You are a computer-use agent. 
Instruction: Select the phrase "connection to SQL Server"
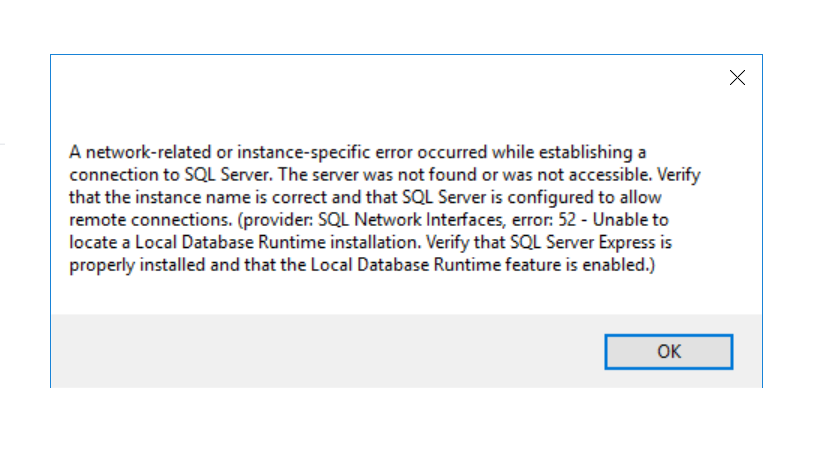click(x=170, y=175)
